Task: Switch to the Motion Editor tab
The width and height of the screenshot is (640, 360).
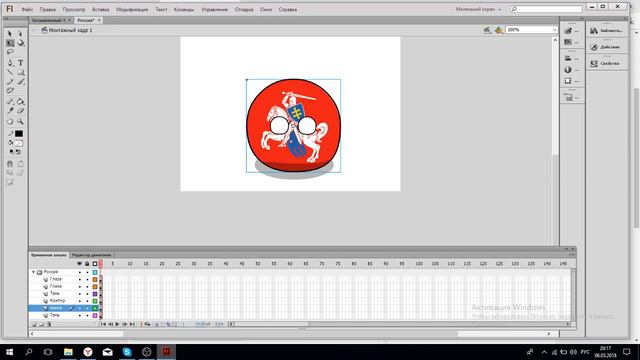Action: click(x=91, y=255)
